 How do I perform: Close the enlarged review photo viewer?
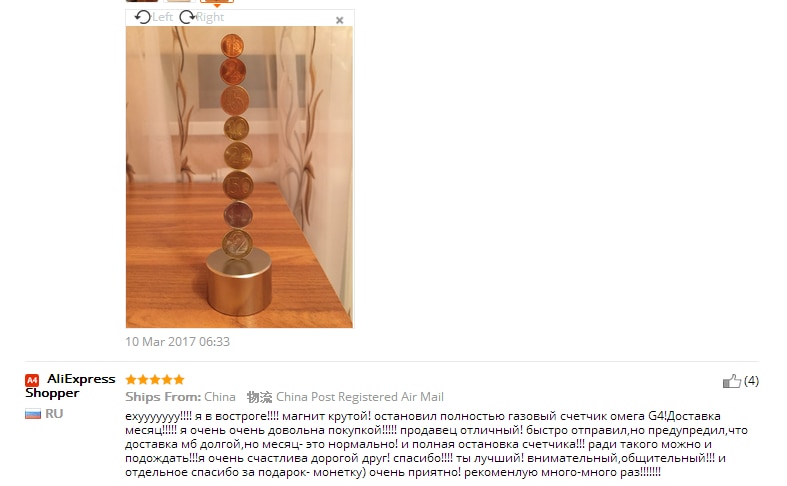pos(340,20)
